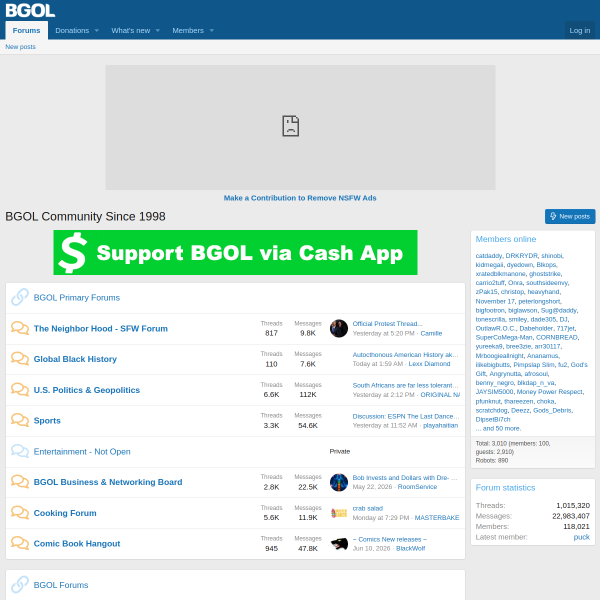
Task: Open the Comic Book Hangout forum
Action: (77, 544)
